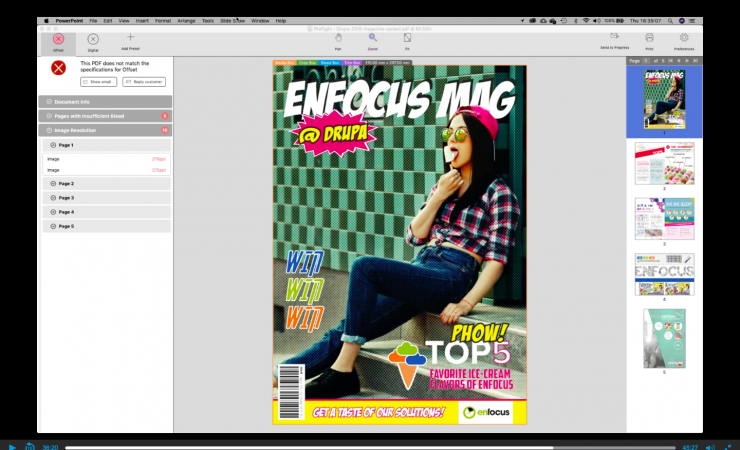Click the Print icon
Viewport: 740px width, 450px height.
point(649,37)
